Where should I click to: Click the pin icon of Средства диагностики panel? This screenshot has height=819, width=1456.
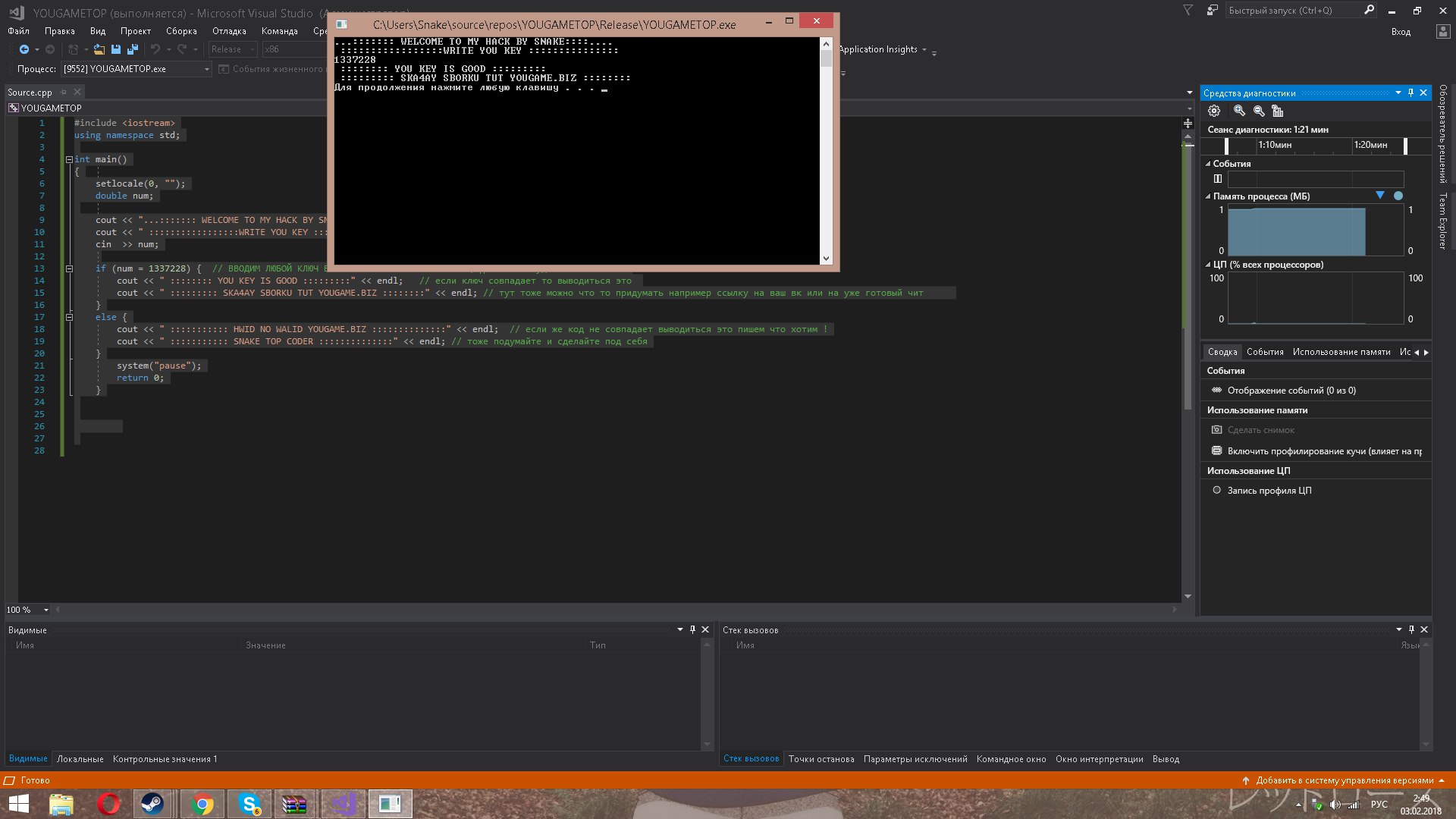click(x=1410, y=93)
